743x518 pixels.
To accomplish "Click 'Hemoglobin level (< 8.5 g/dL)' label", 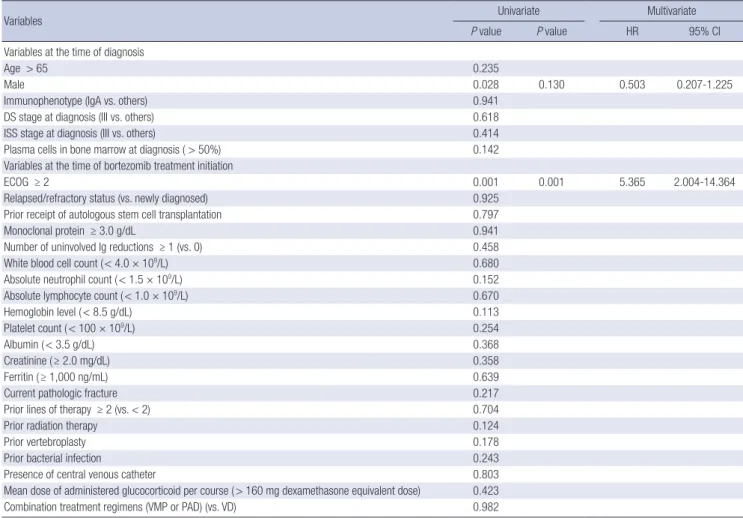I will coord(68,312).
